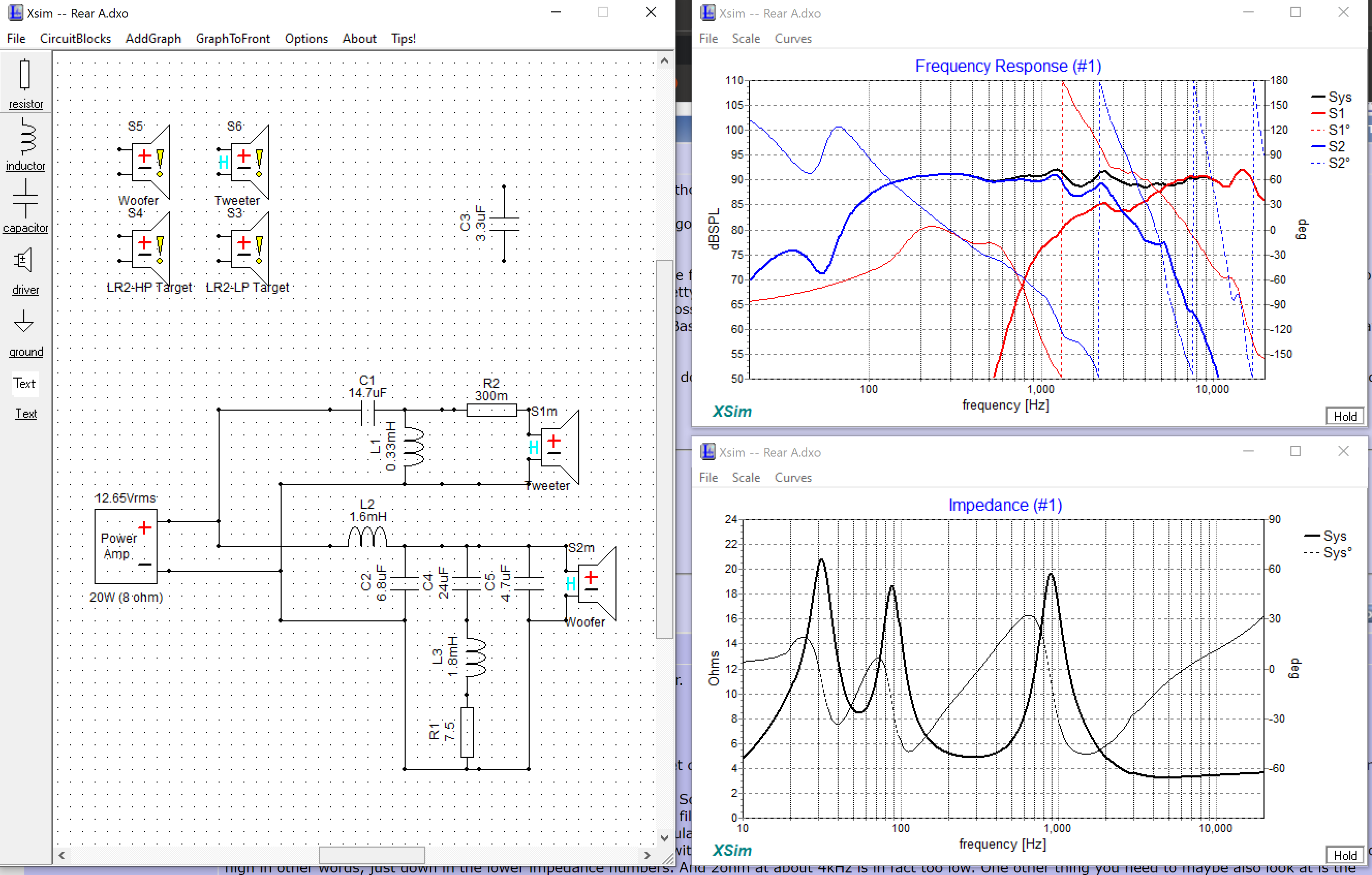Select the S1m Tweeter driver

pyautogui.click(x=554, y=448)
